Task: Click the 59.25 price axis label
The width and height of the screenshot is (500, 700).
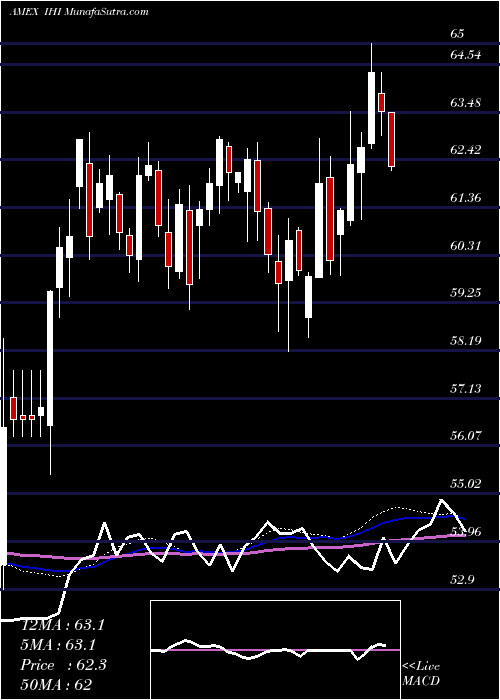Action: pos(466,293)
